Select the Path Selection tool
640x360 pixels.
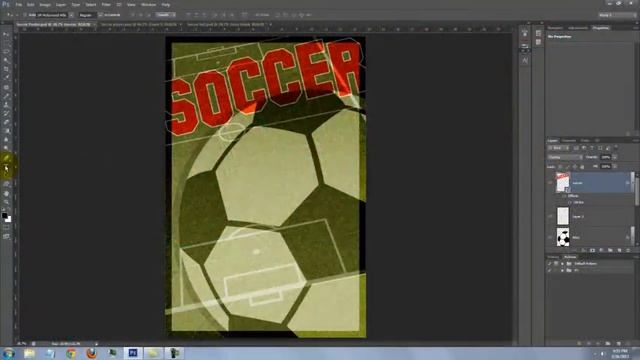[6, 176]
